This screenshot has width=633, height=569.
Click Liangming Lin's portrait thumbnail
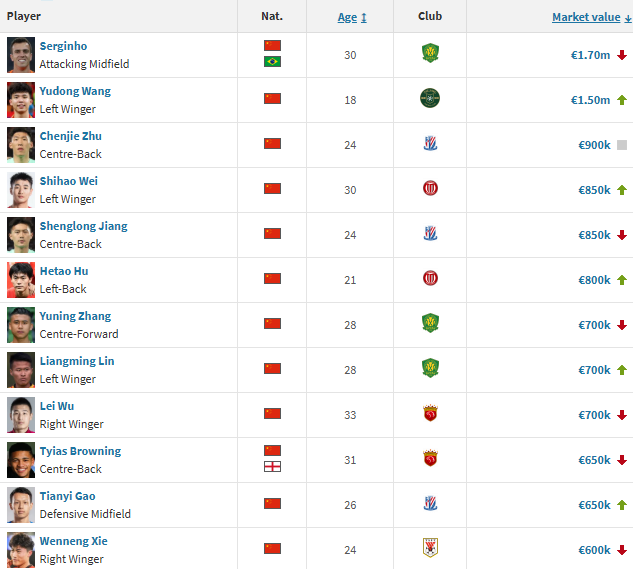pyautogui.click(x=21, y=370)
